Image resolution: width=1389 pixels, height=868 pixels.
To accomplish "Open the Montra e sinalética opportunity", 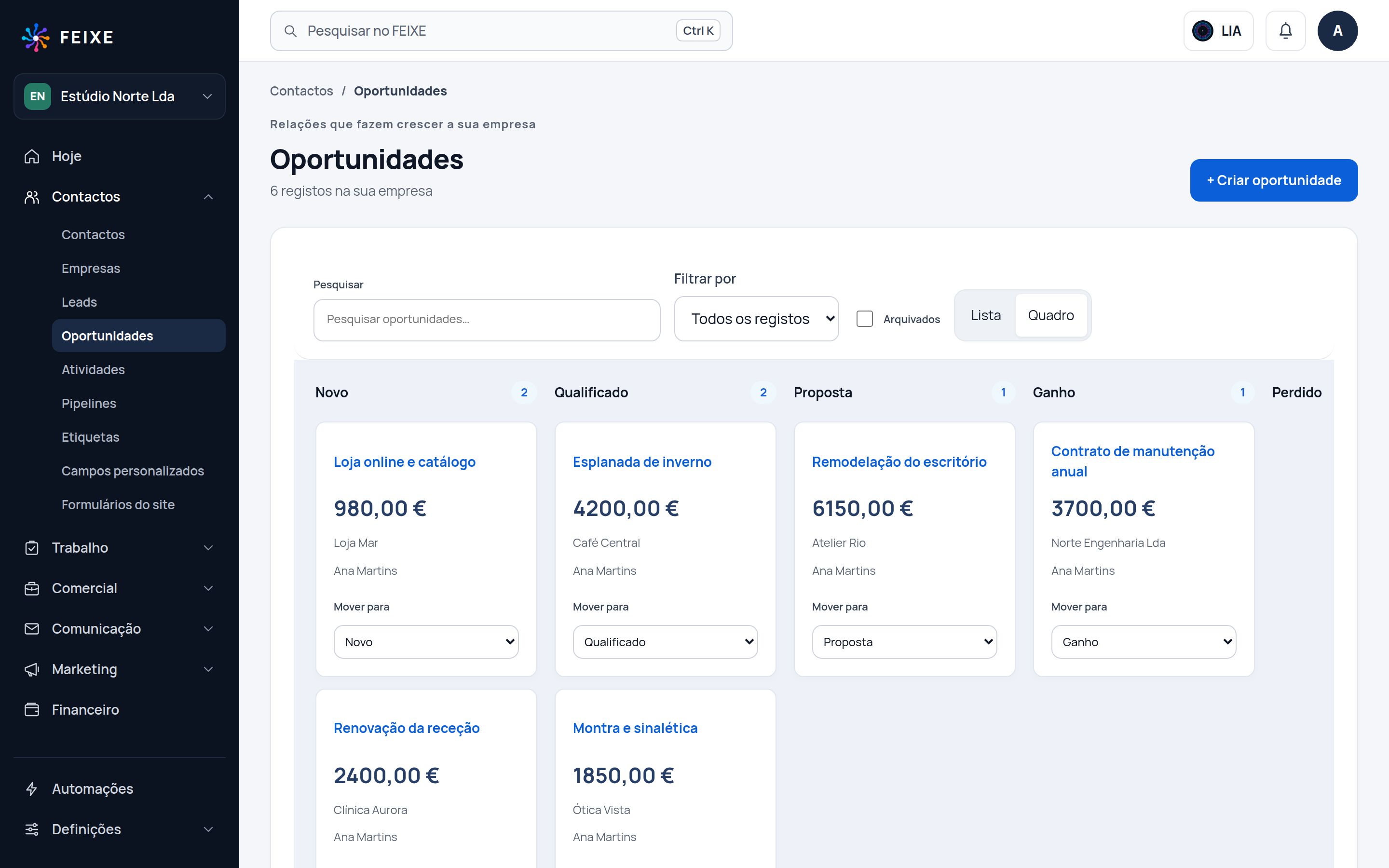I will point(635,728).
